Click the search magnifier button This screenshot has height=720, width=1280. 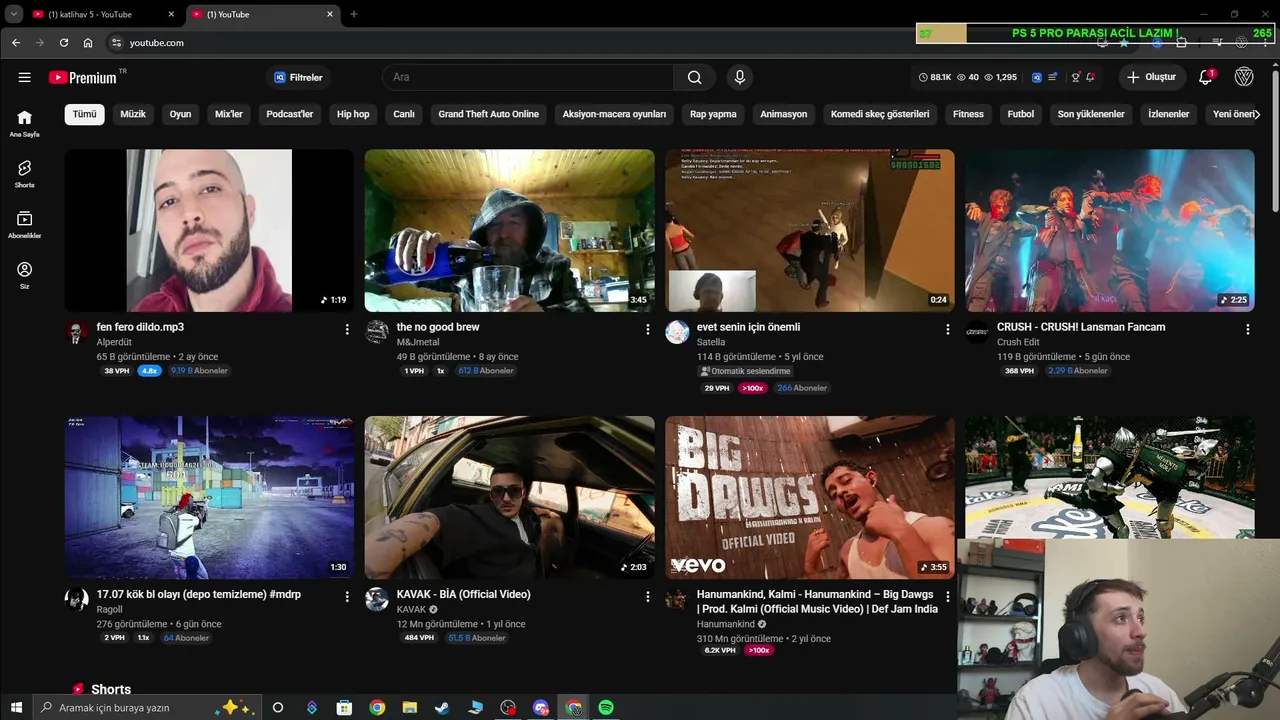694,77
